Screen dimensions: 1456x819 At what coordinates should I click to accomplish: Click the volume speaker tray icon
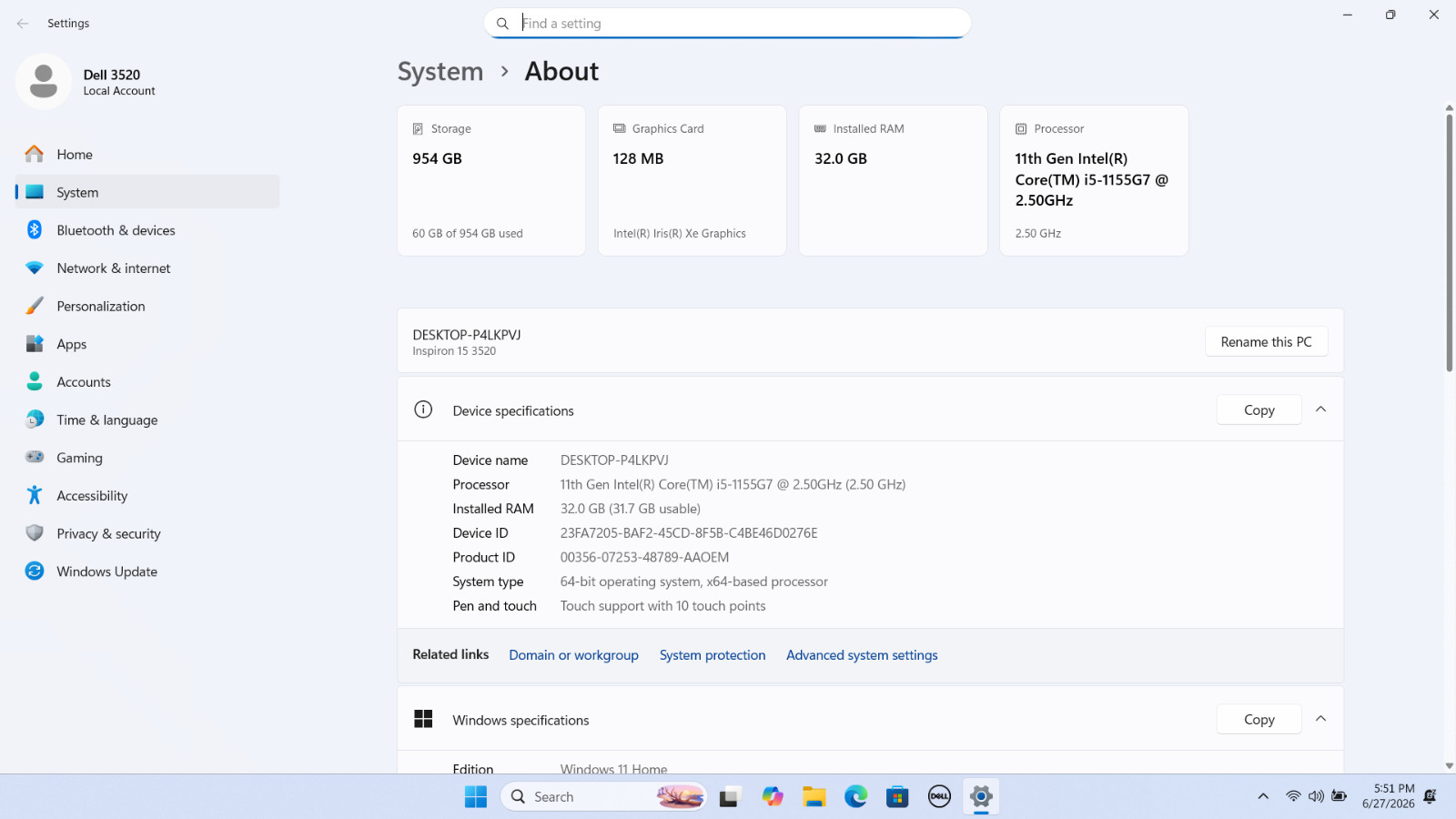[x=1316, y=797]
